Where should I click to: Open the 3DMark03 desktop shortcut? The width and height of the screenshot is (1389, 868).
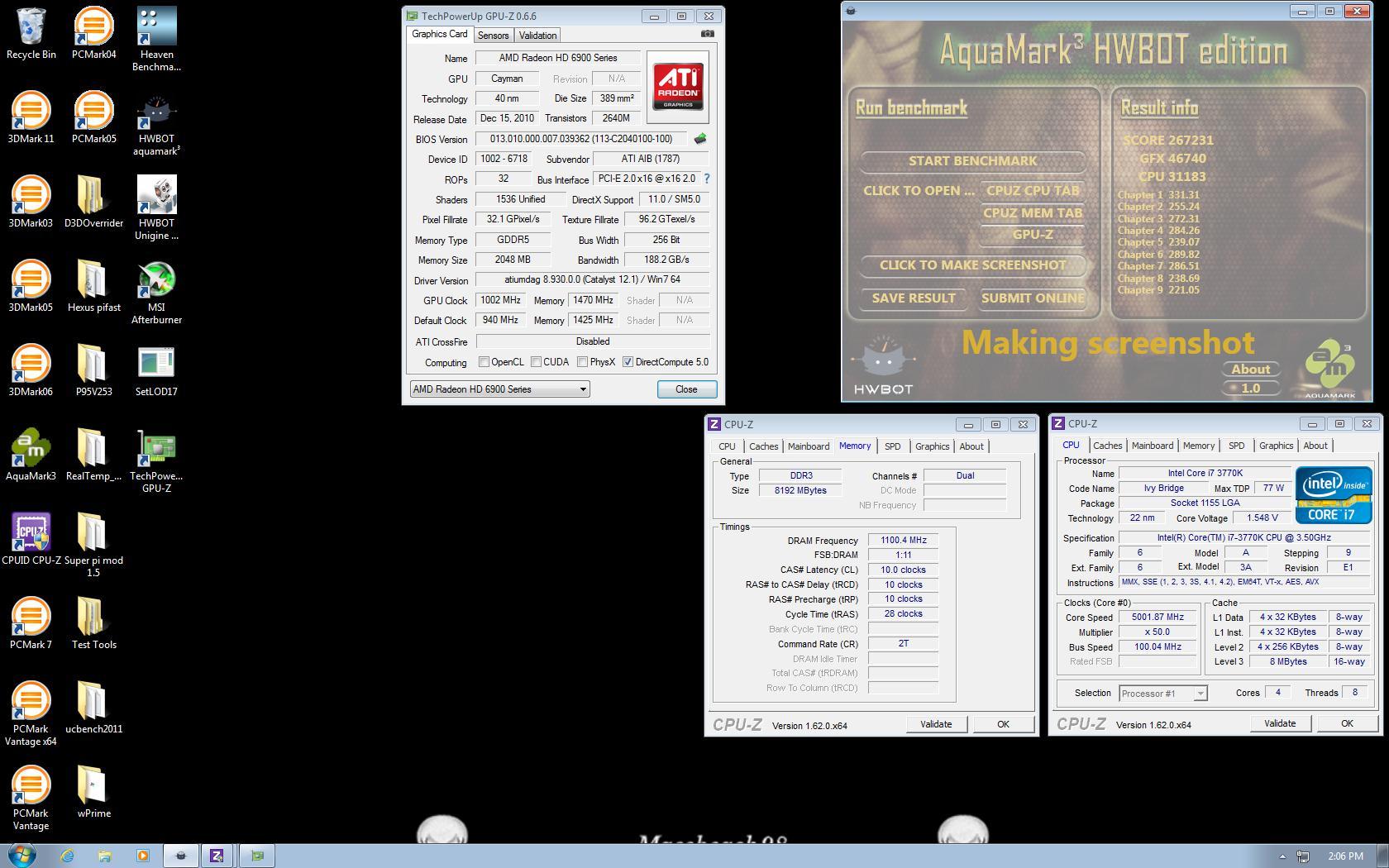click(31, 203)
